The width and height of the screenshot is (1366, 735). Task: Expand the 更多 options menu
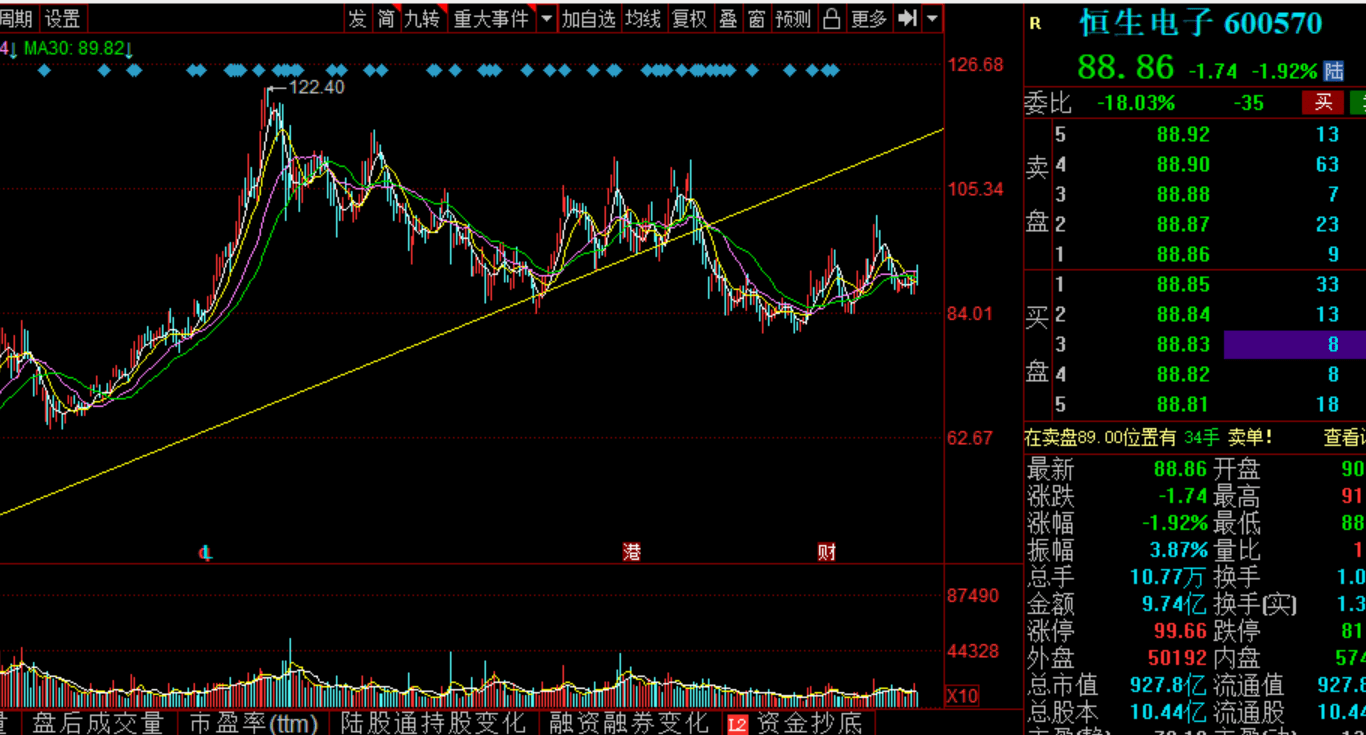(869, 18)
